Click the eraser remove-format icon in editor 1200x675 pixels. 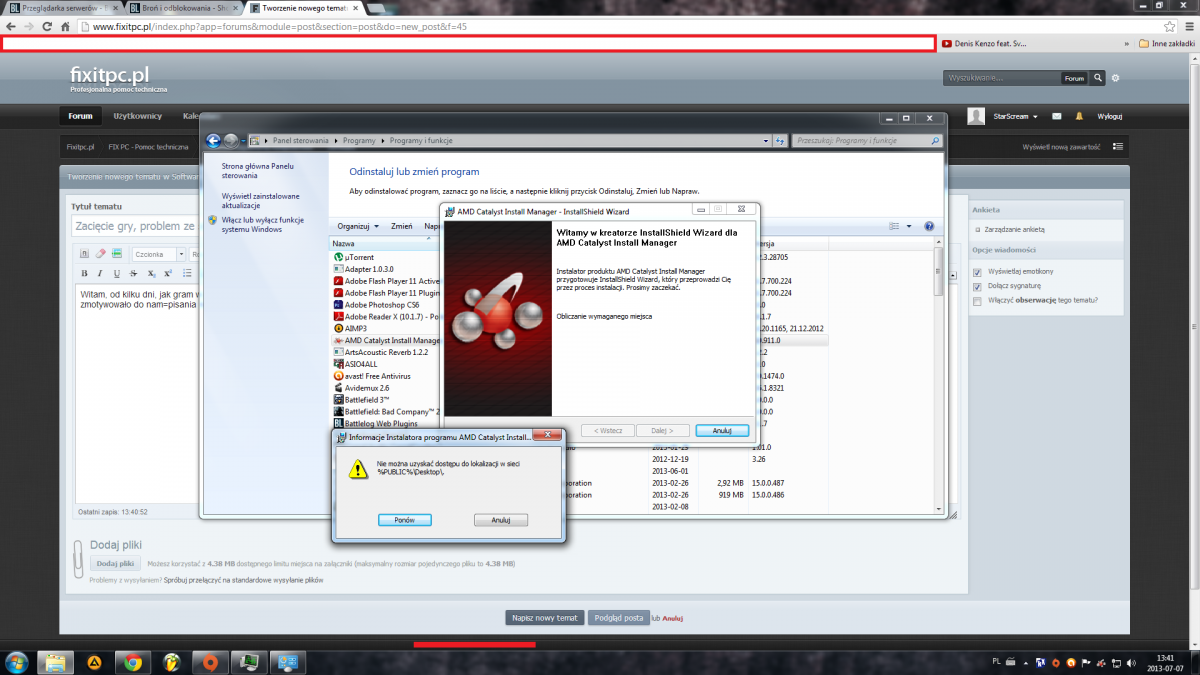101,253
